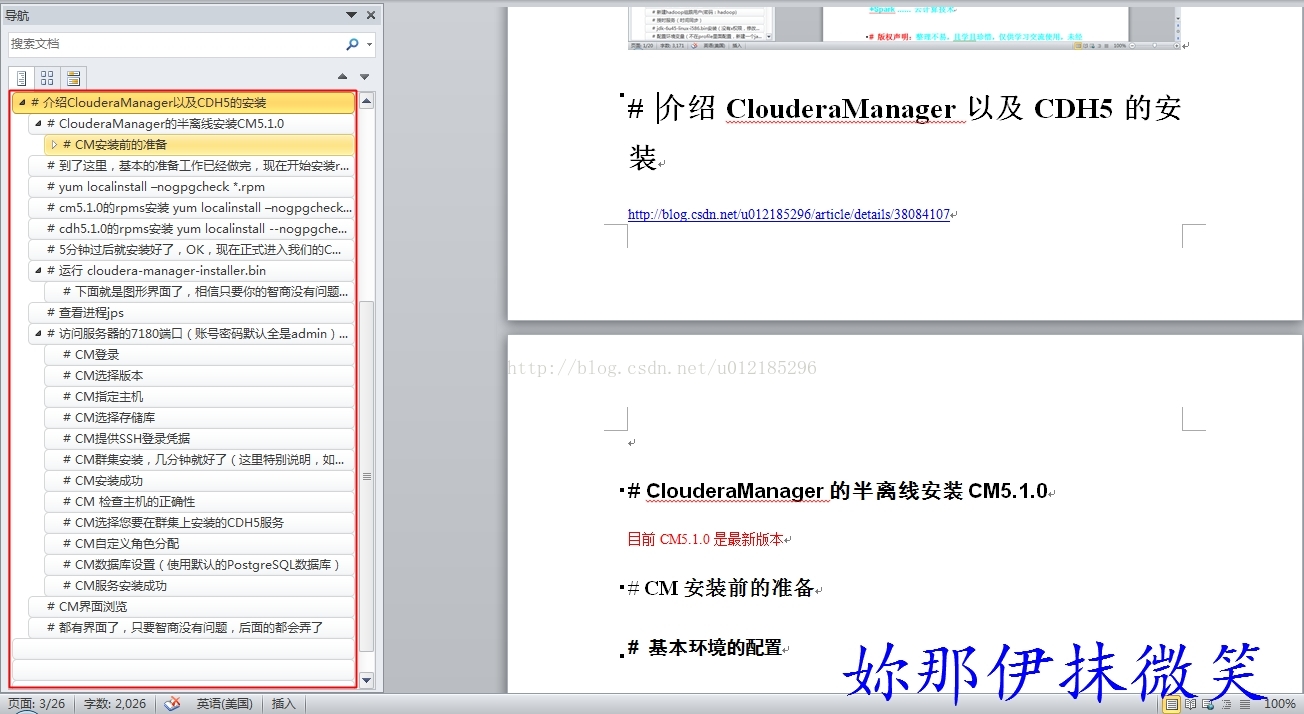1304x714 pixels.
Task: Jump to heading CM数据库设置
Action: 199,565
